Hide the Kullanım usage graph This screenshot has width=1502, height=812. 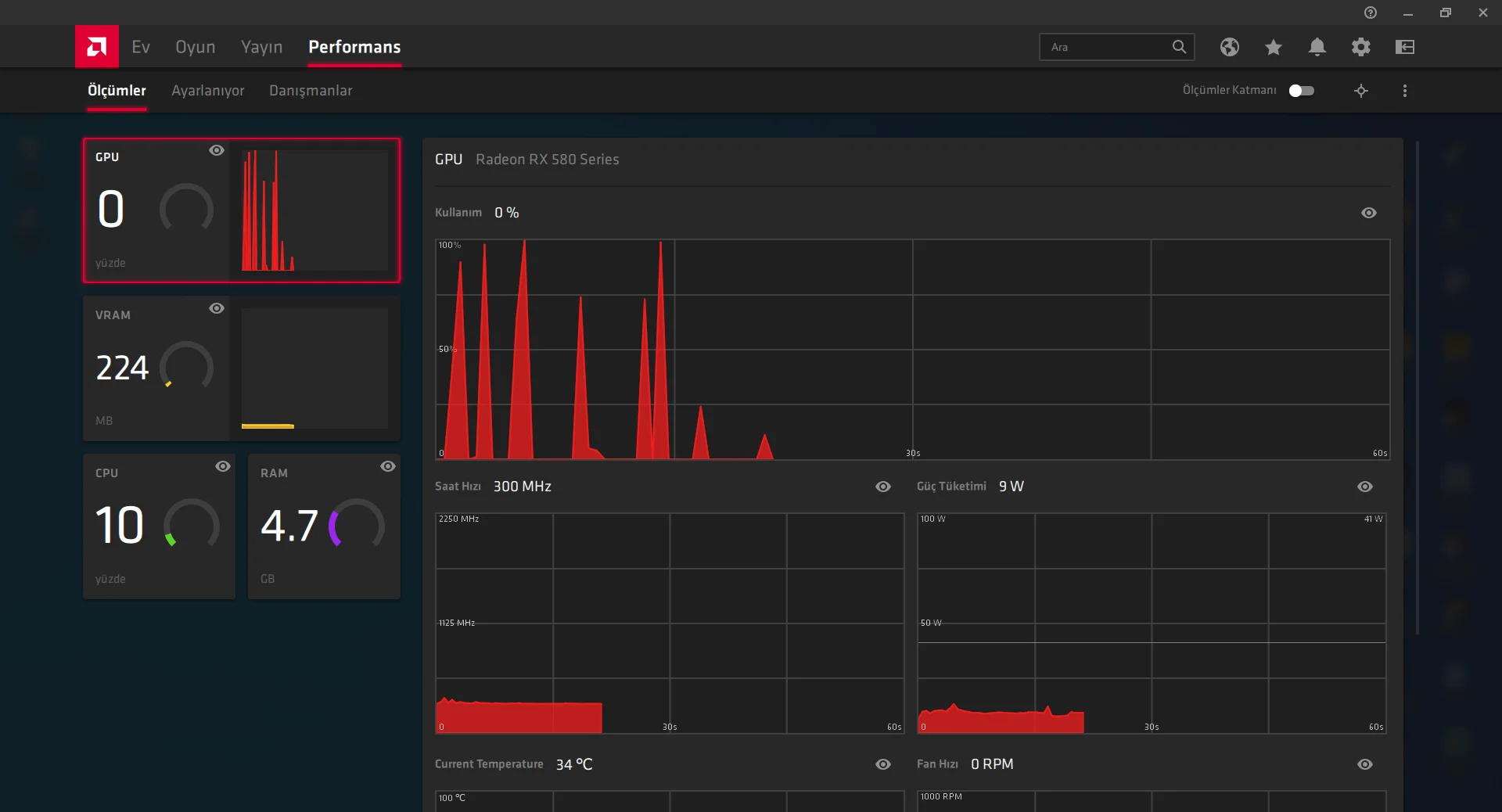(1369, 213)
